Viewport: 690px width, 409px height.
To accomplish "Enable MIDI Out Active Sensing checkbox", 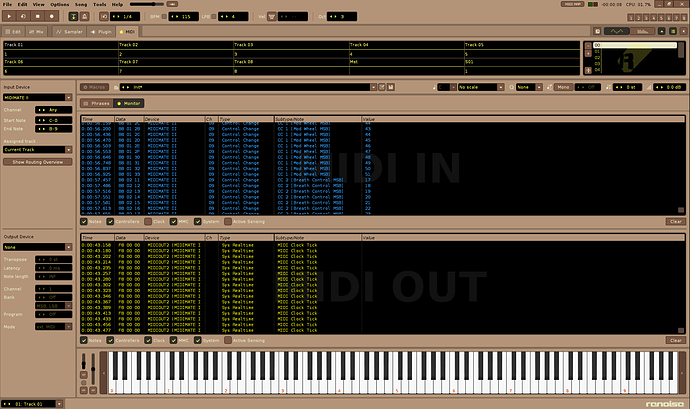I will 228,340.
